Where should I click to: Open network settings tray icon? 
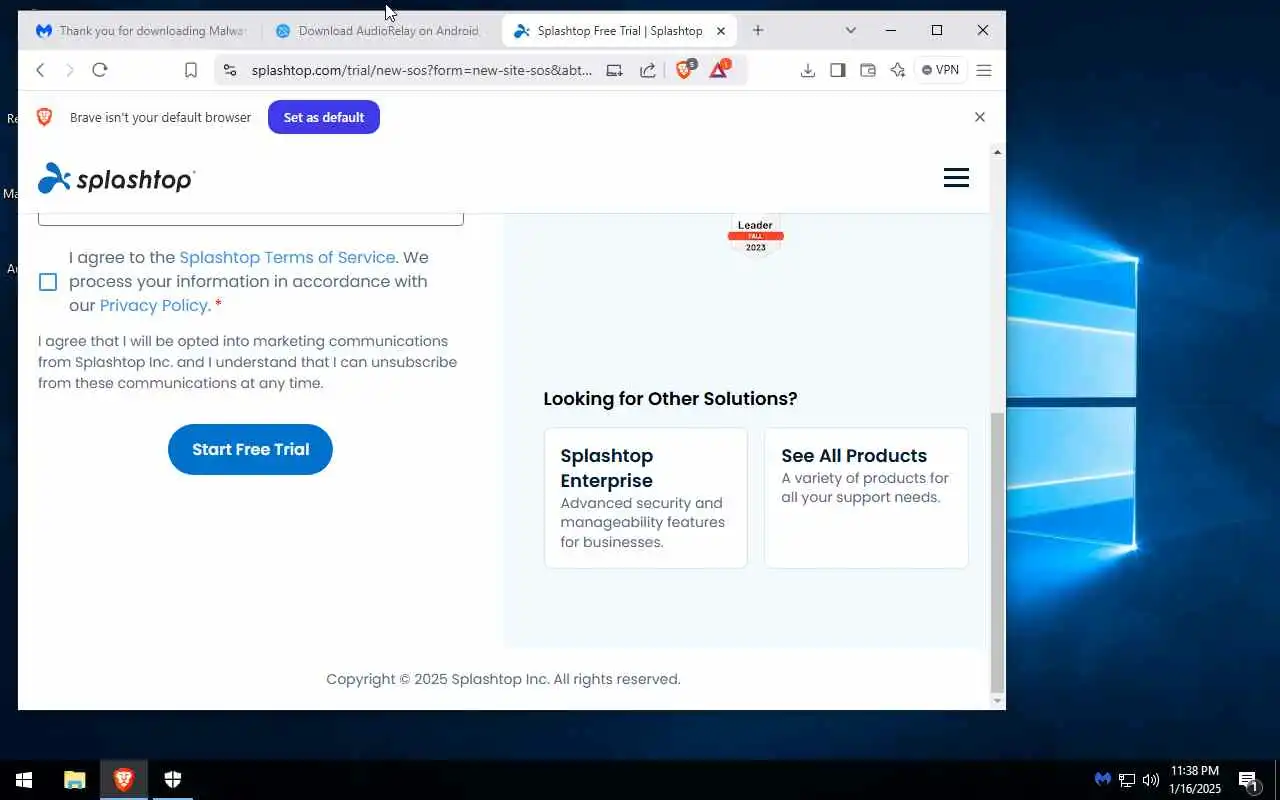1127,780
